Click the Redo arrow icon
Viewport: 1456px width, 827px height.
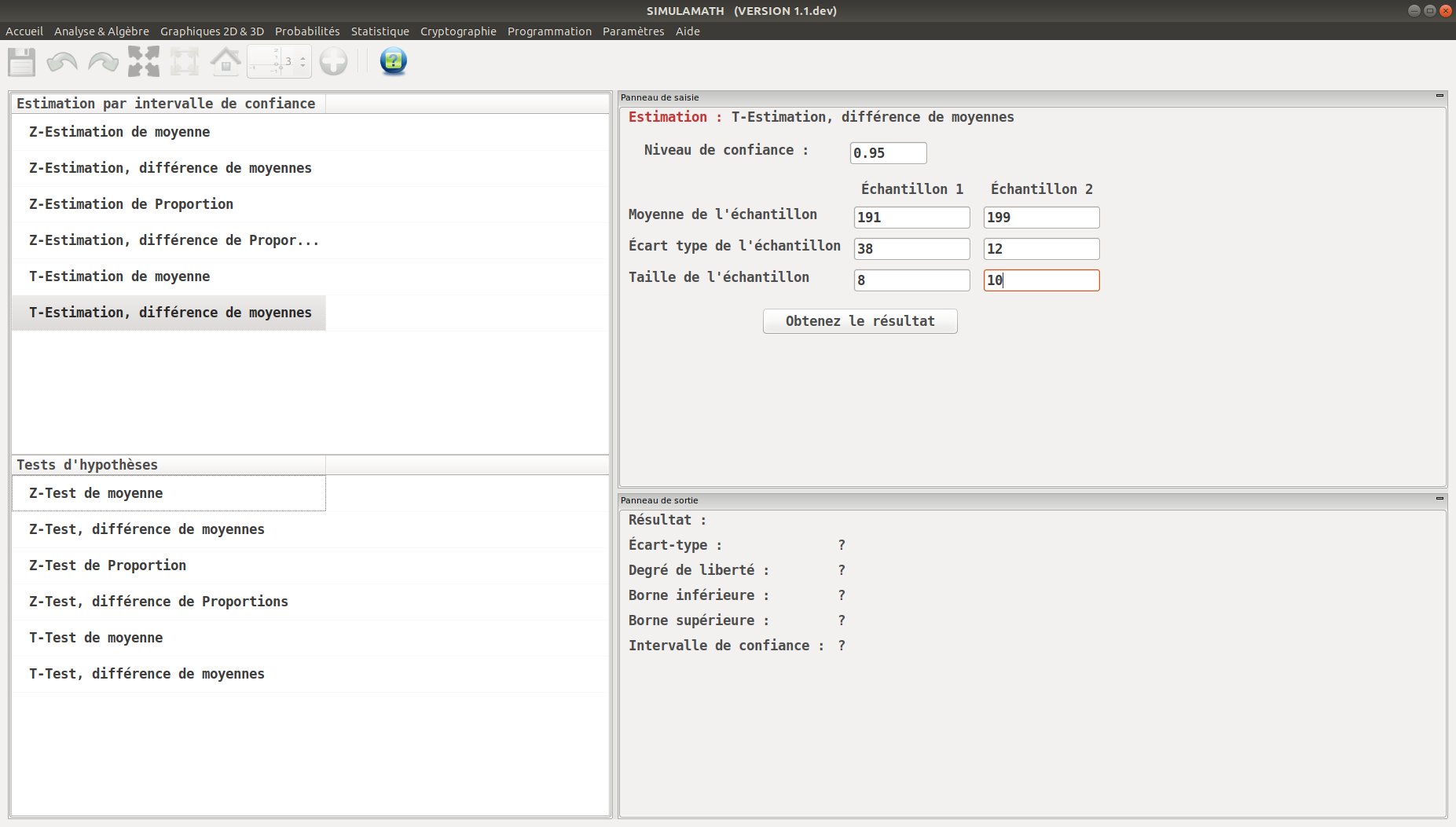[103, 61]
